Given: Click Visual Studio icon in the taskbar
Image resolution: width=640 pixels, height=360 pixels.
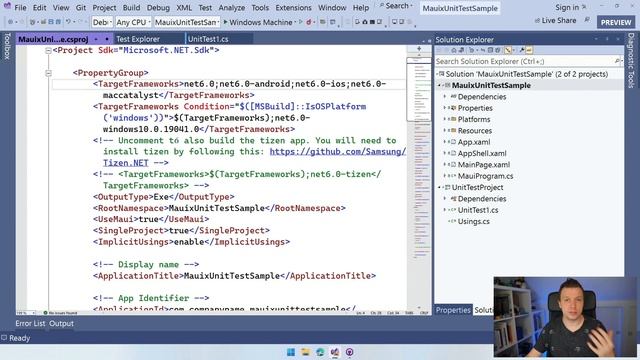Looking at the screenshot, I should coord(335,352).
